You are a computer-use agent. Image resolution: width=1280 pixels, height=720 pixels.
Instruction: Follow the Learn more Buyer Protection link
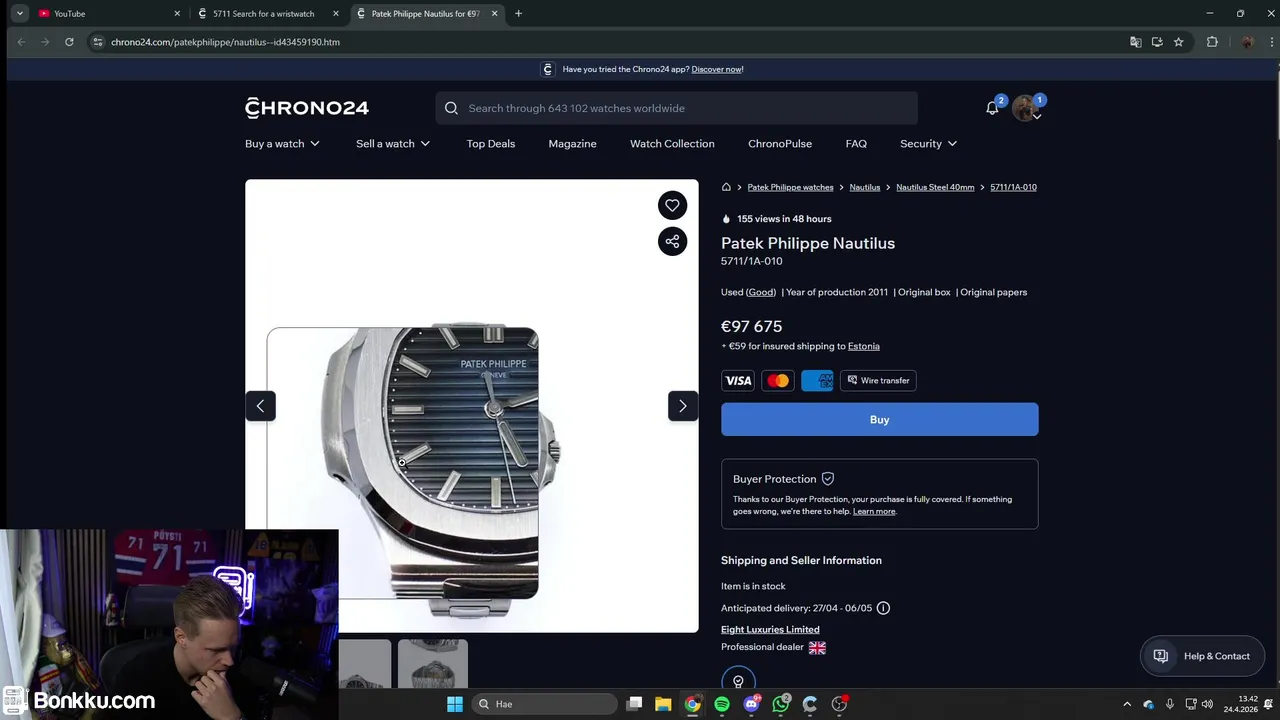(874, 511)
